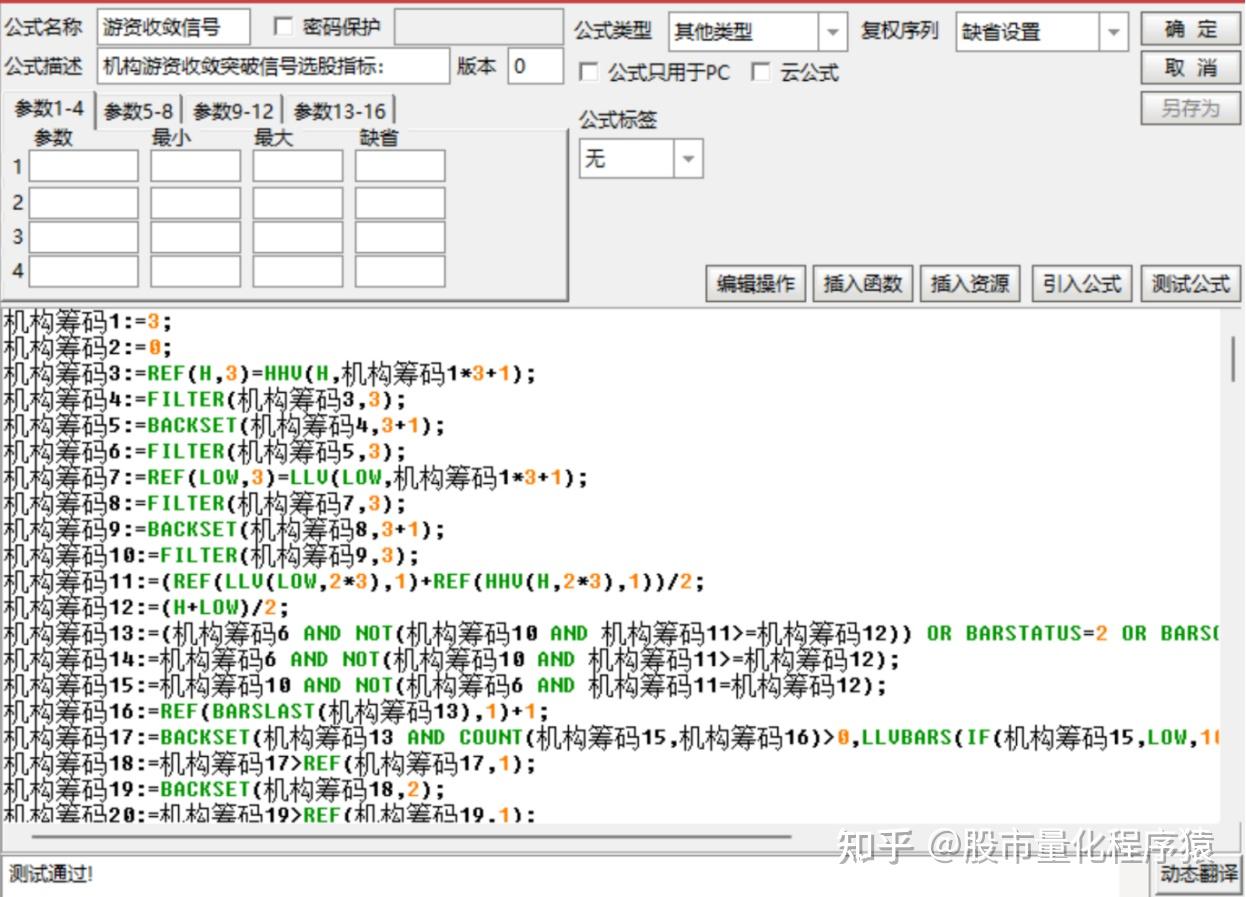Expand the 公式标签 dropdown

[688, 158]
